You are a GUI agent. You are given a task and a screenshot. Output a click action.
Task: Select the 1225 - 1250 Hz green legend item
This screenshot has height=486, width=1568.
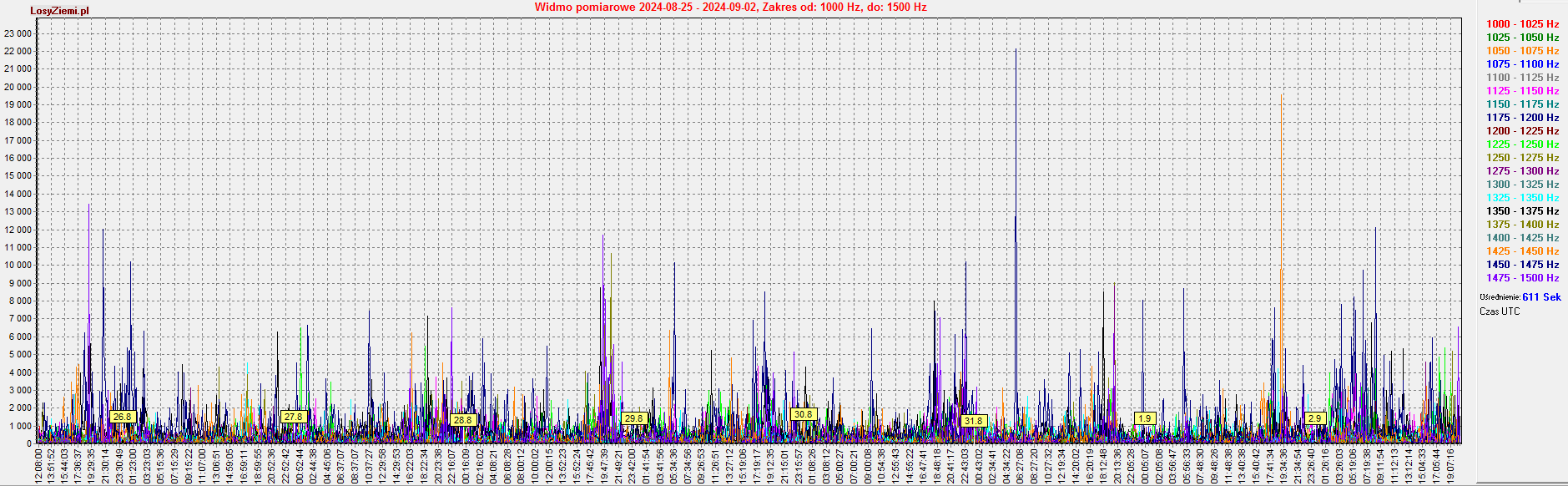1522,144
